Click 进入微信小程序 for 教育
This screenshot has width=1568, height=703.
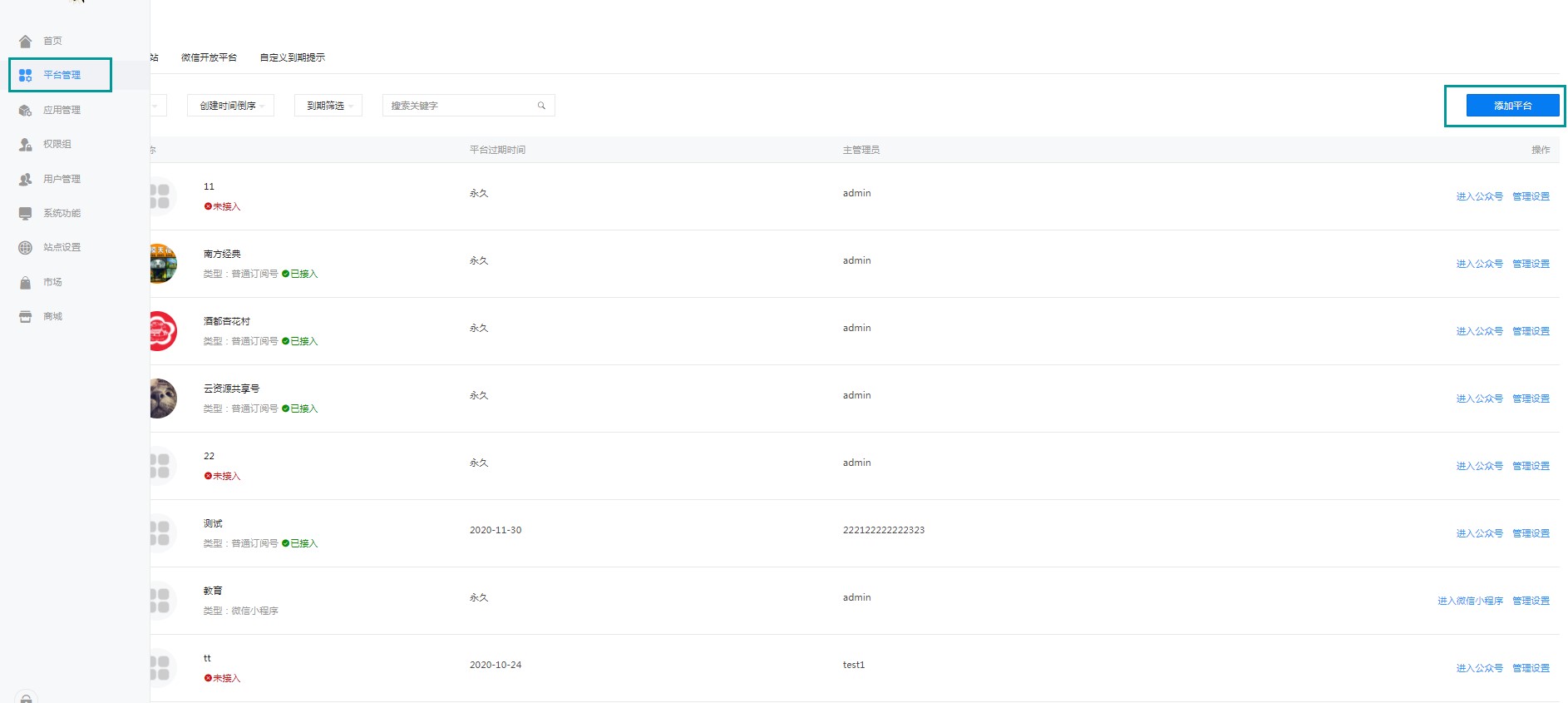pyautogui.click(x=1470, y=601)
